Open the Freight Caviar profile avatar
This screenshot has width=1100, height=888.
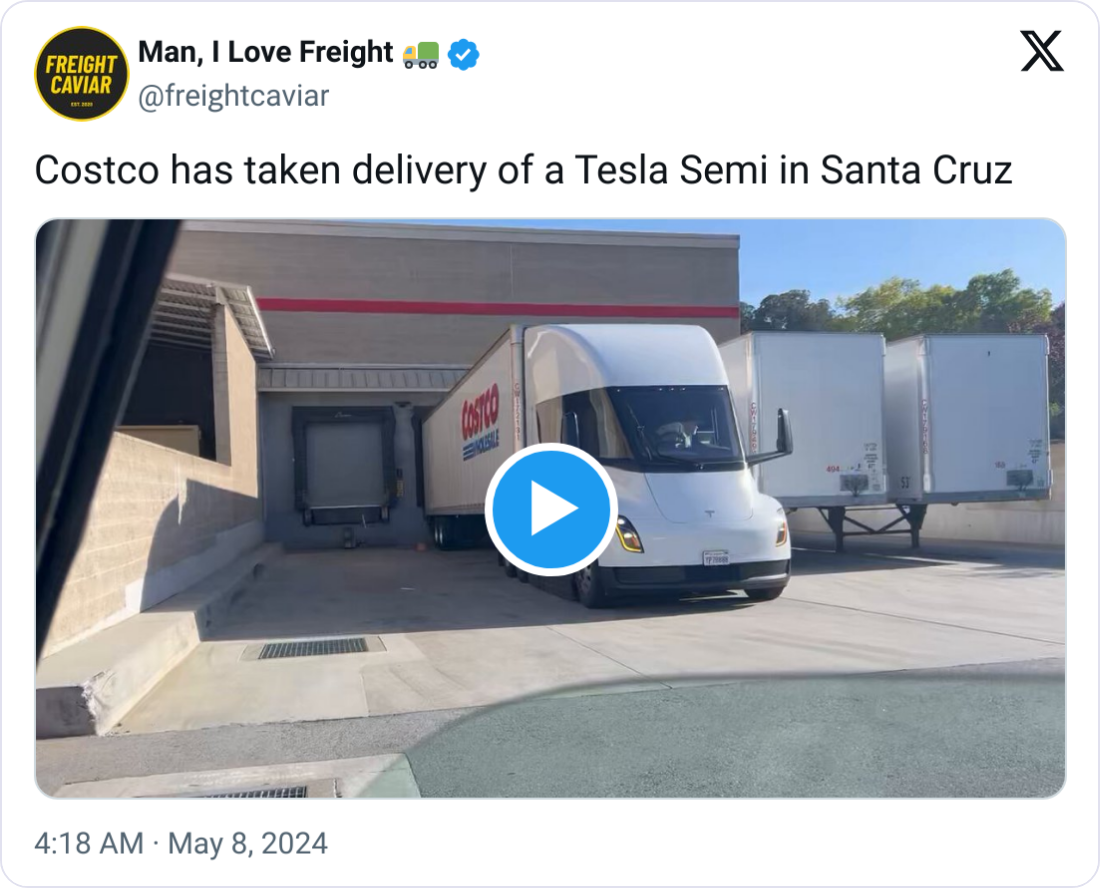coord(82,73)
